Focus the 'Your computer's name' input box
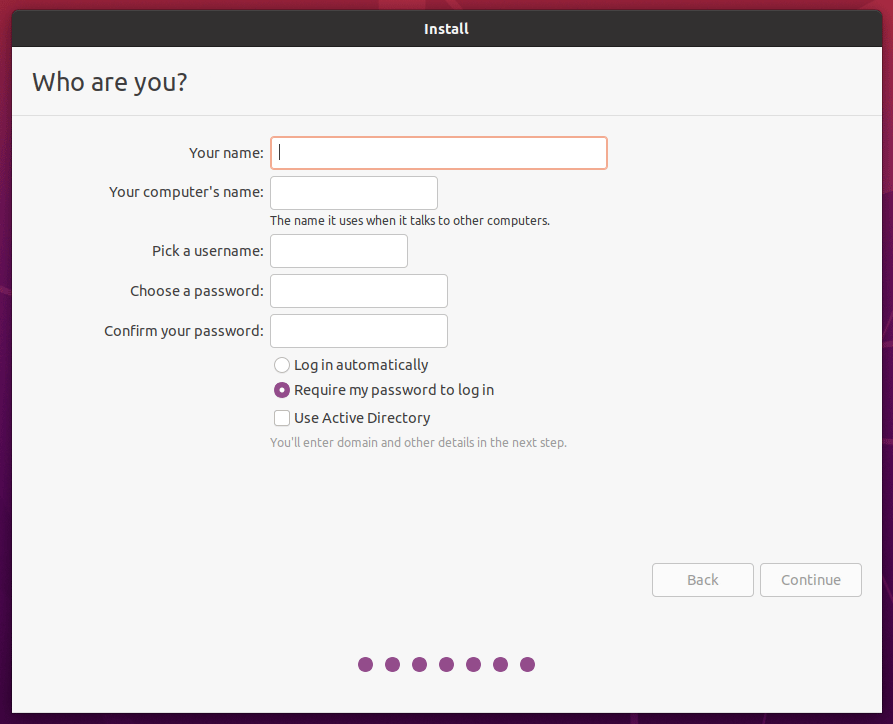 [x=354, y=192]
